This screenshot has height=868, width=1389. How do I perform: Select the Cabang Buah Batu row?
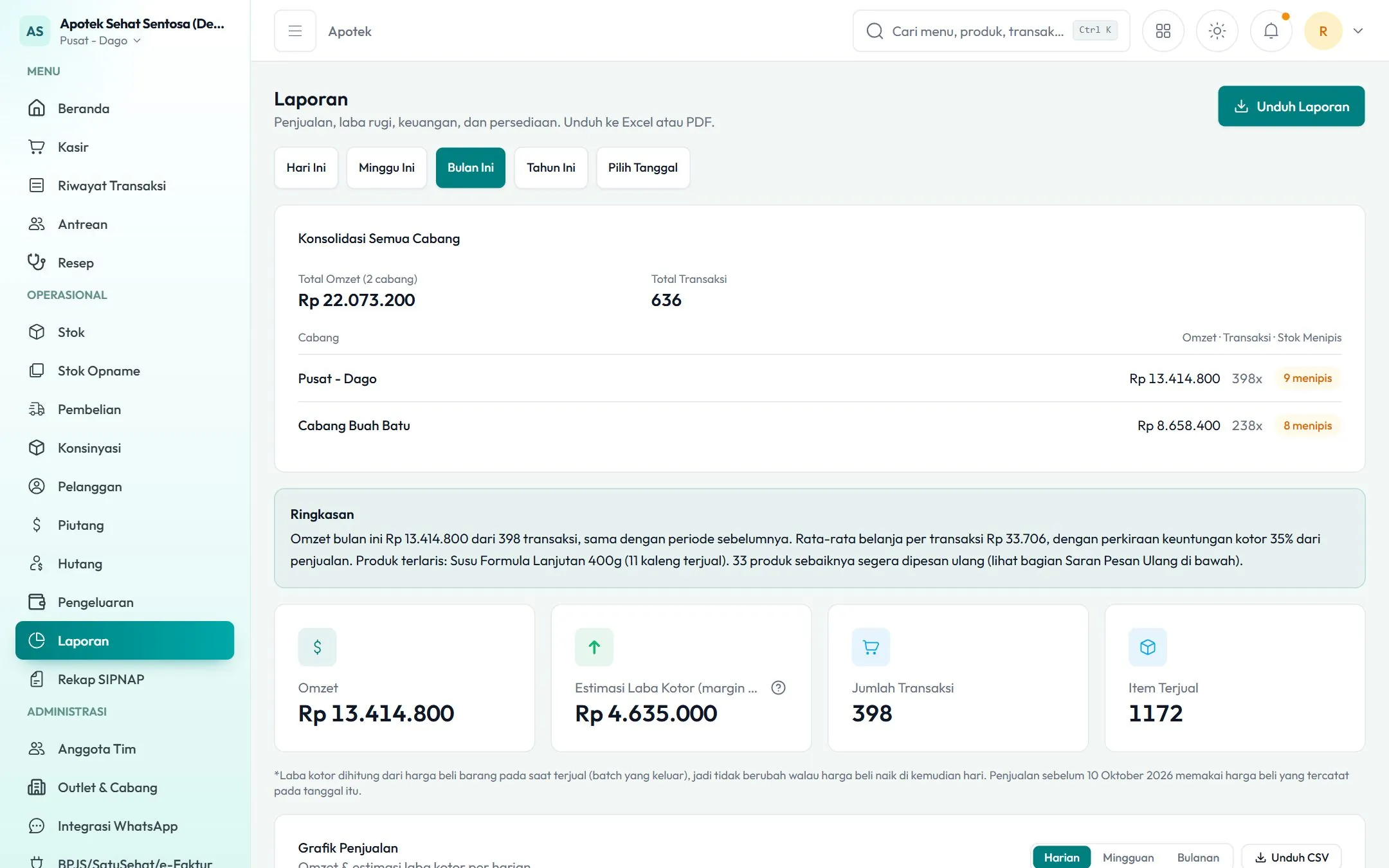coord(819,426)
